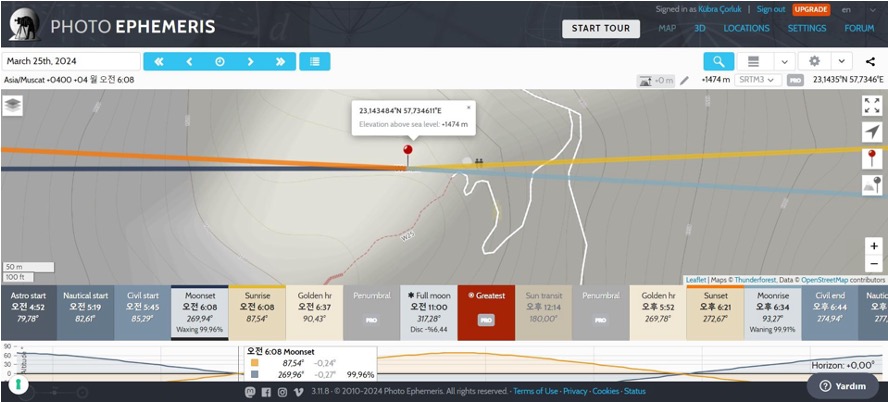Center map on current location arrow

(x=872, y=132)
